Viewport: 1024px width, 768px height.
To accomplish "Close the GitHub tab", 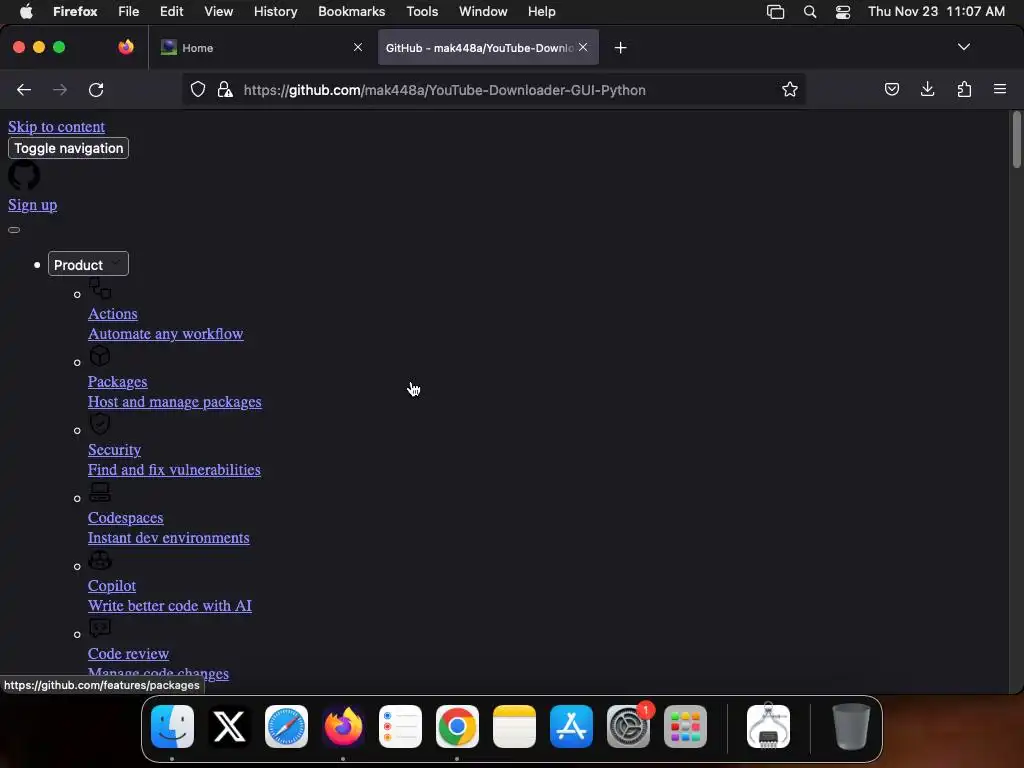I will [x=583, y=47].
